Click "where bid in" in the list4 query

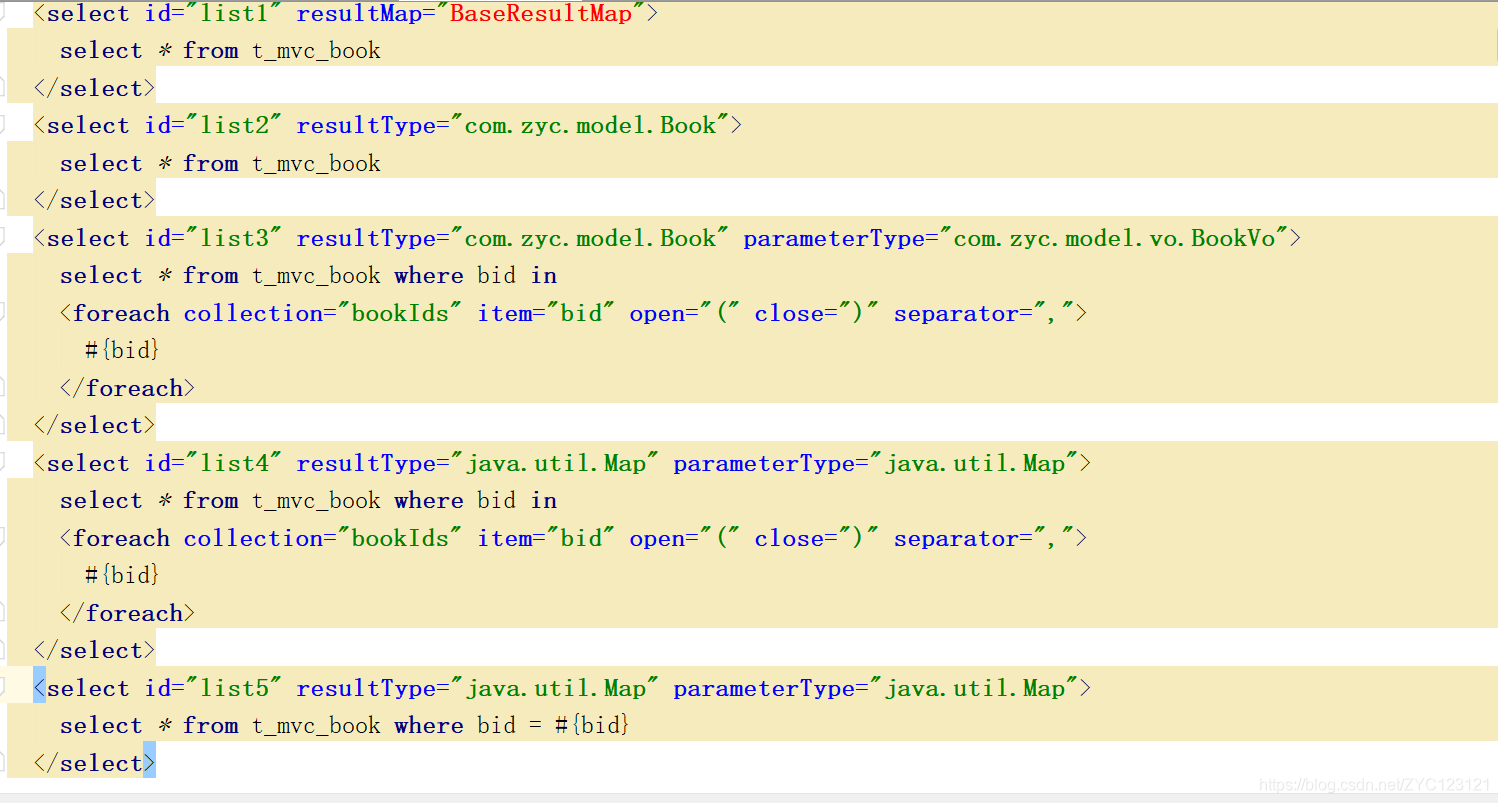coord(475,501)
